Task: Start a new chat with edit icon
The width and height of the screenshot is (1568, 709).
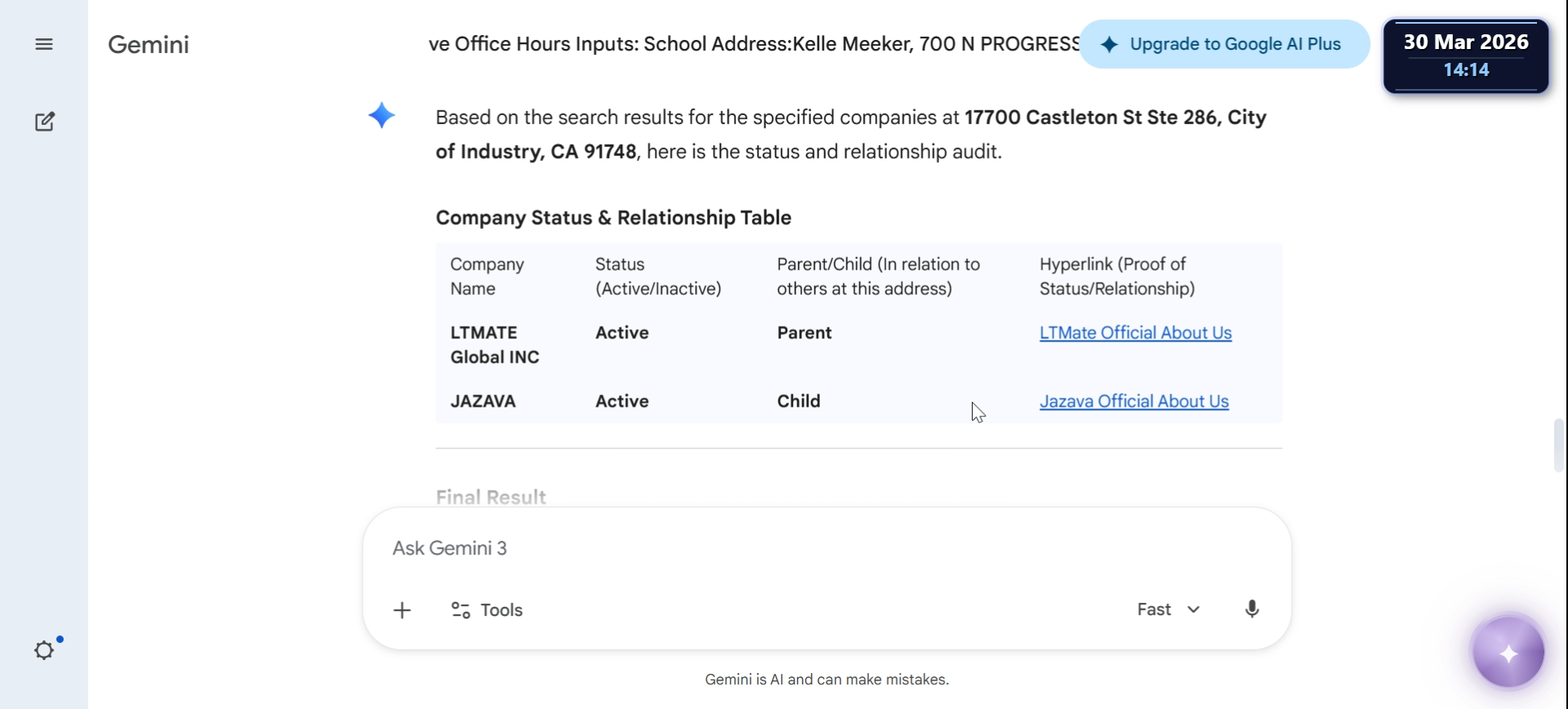Action: (x=45, y=122)
